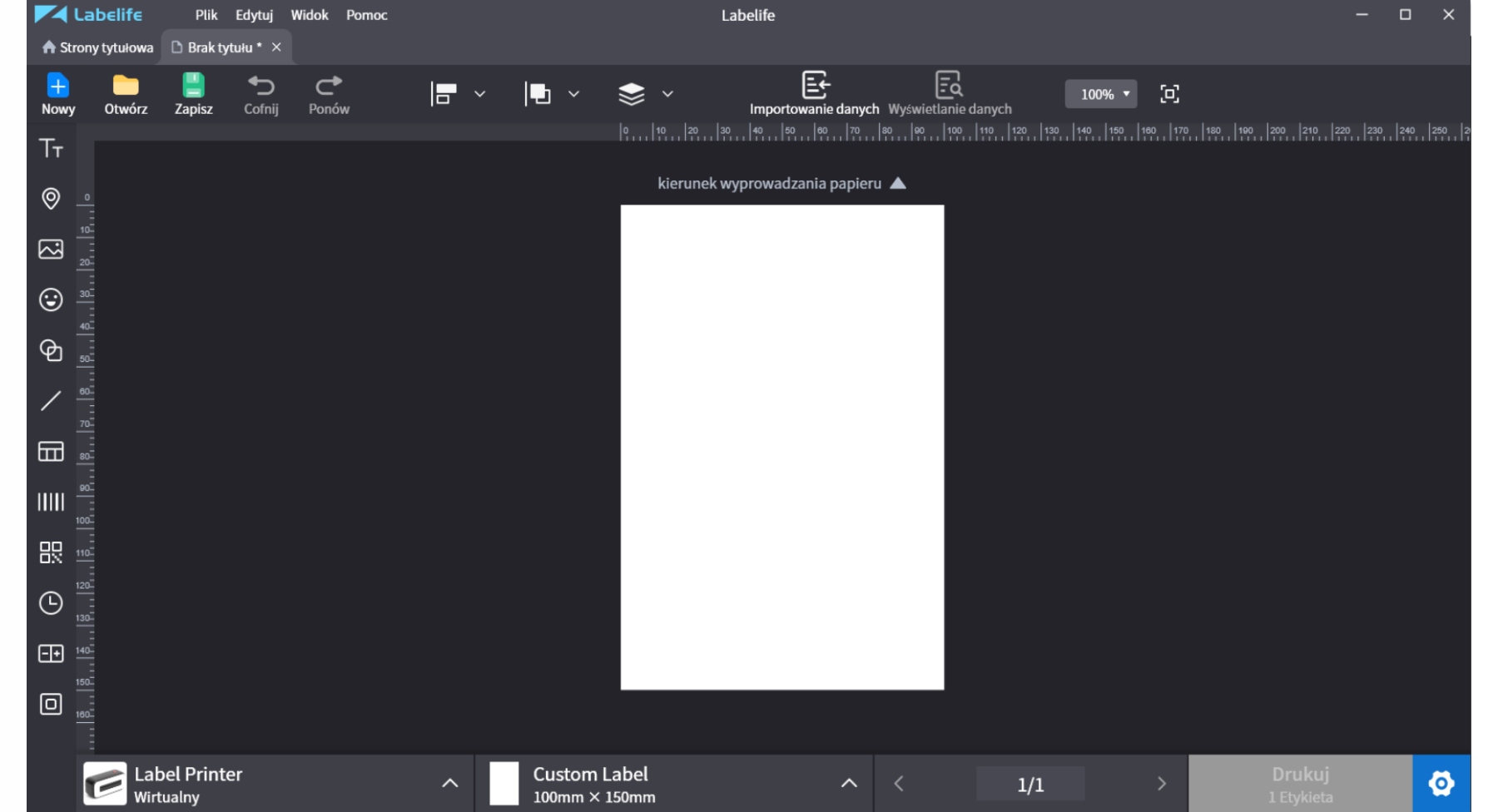Screen dimensions: 1498x812
Task: Switch to the Strony tytułowa tab
Action: [98, 47]
